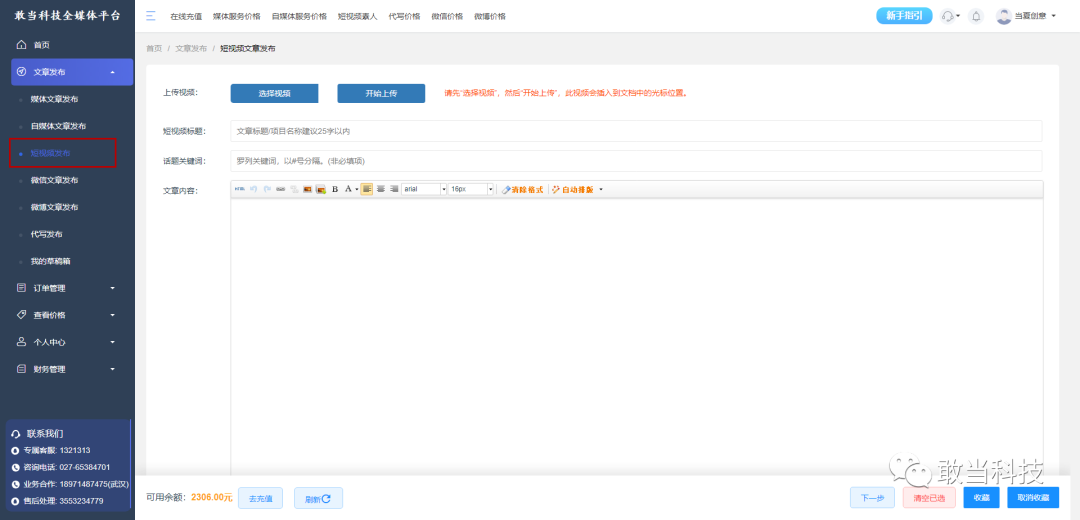Toggle left alignment in the editor toolbar

coord(366,189)
